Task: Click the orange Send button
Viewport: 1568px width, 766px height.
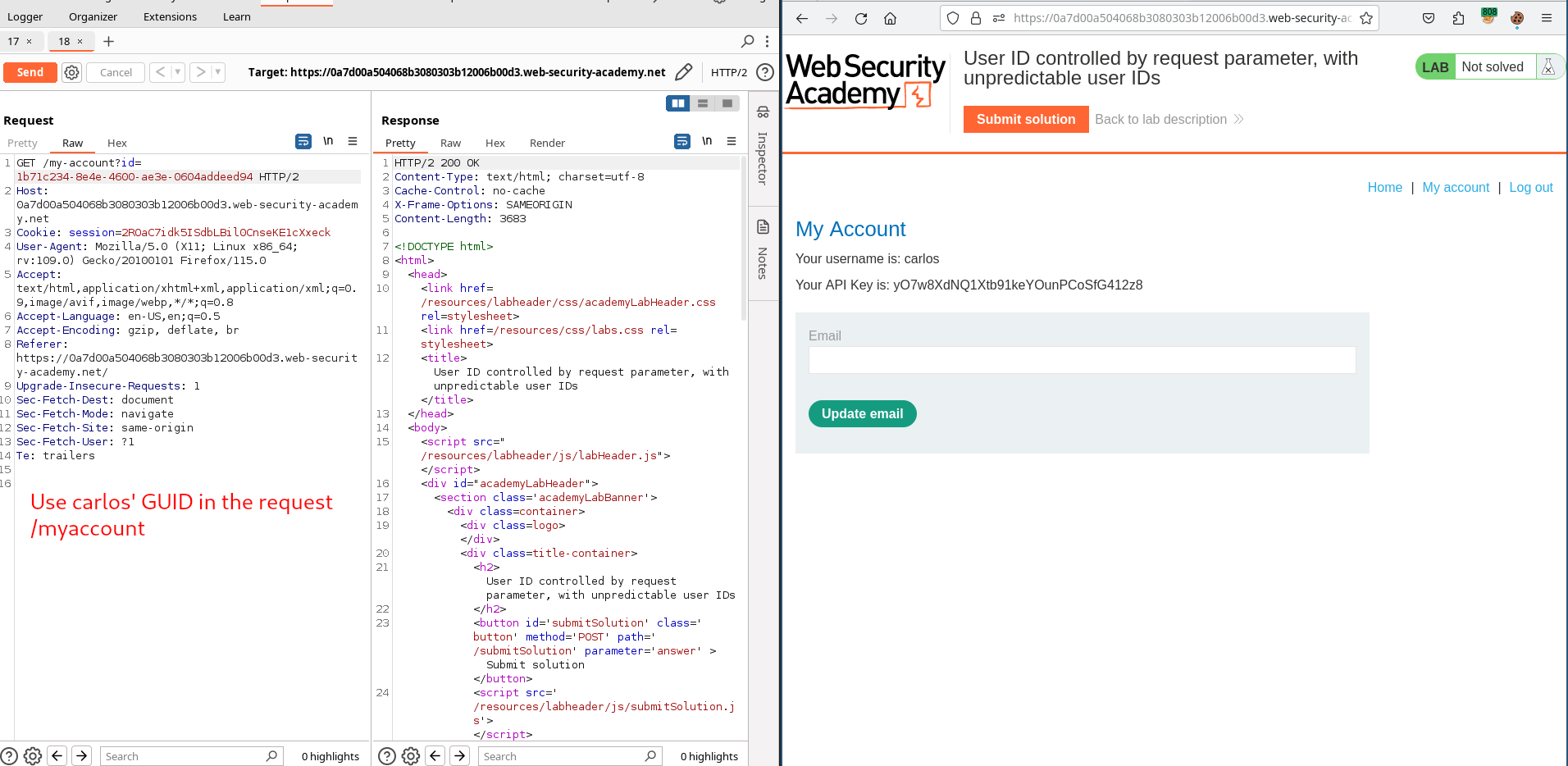Action: [x=30, y=72]
